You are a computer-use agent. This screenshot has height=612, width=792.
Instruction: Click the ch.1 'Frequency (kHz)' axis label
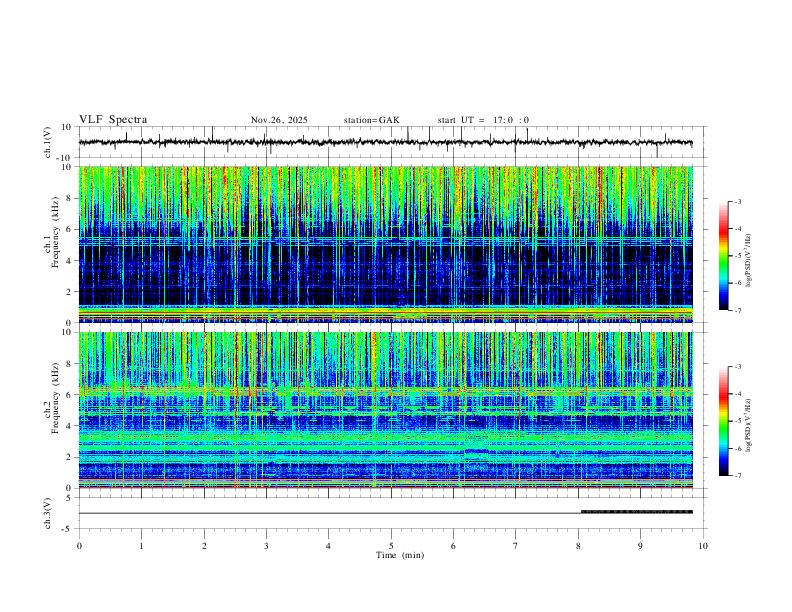(x=56, y=232)
